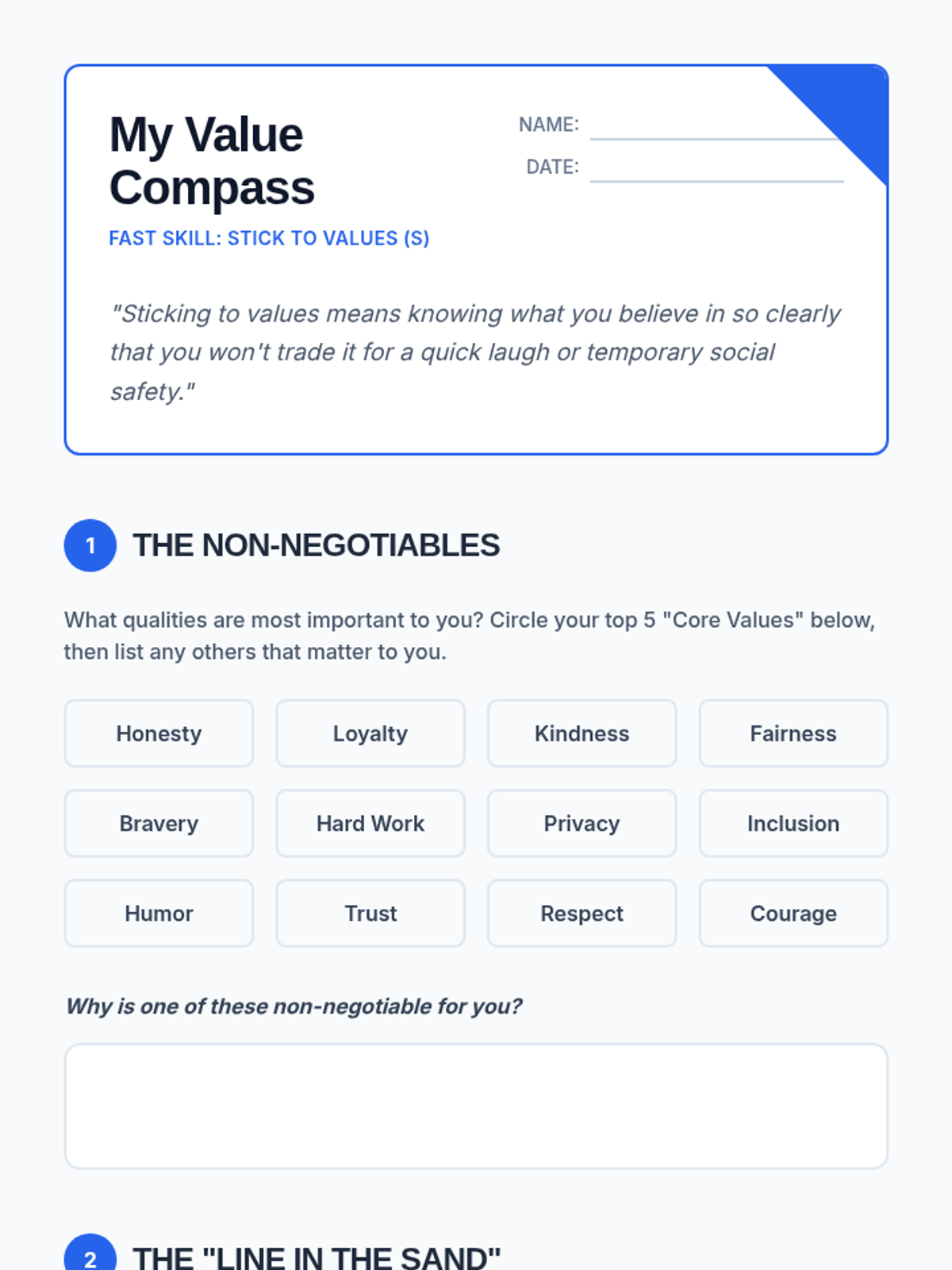Pick the Inclusion value box

tap(793, 823)
